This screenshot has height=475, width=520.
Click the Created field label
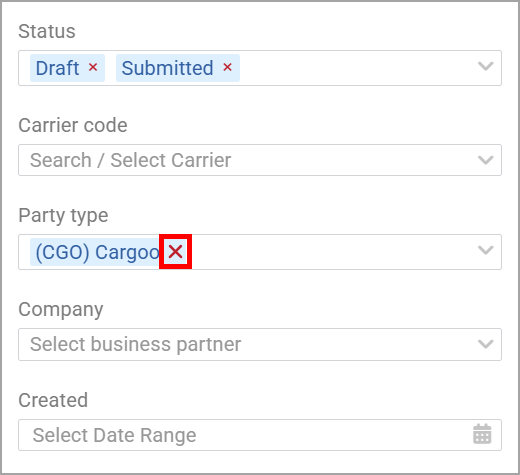tap(53, 400)
